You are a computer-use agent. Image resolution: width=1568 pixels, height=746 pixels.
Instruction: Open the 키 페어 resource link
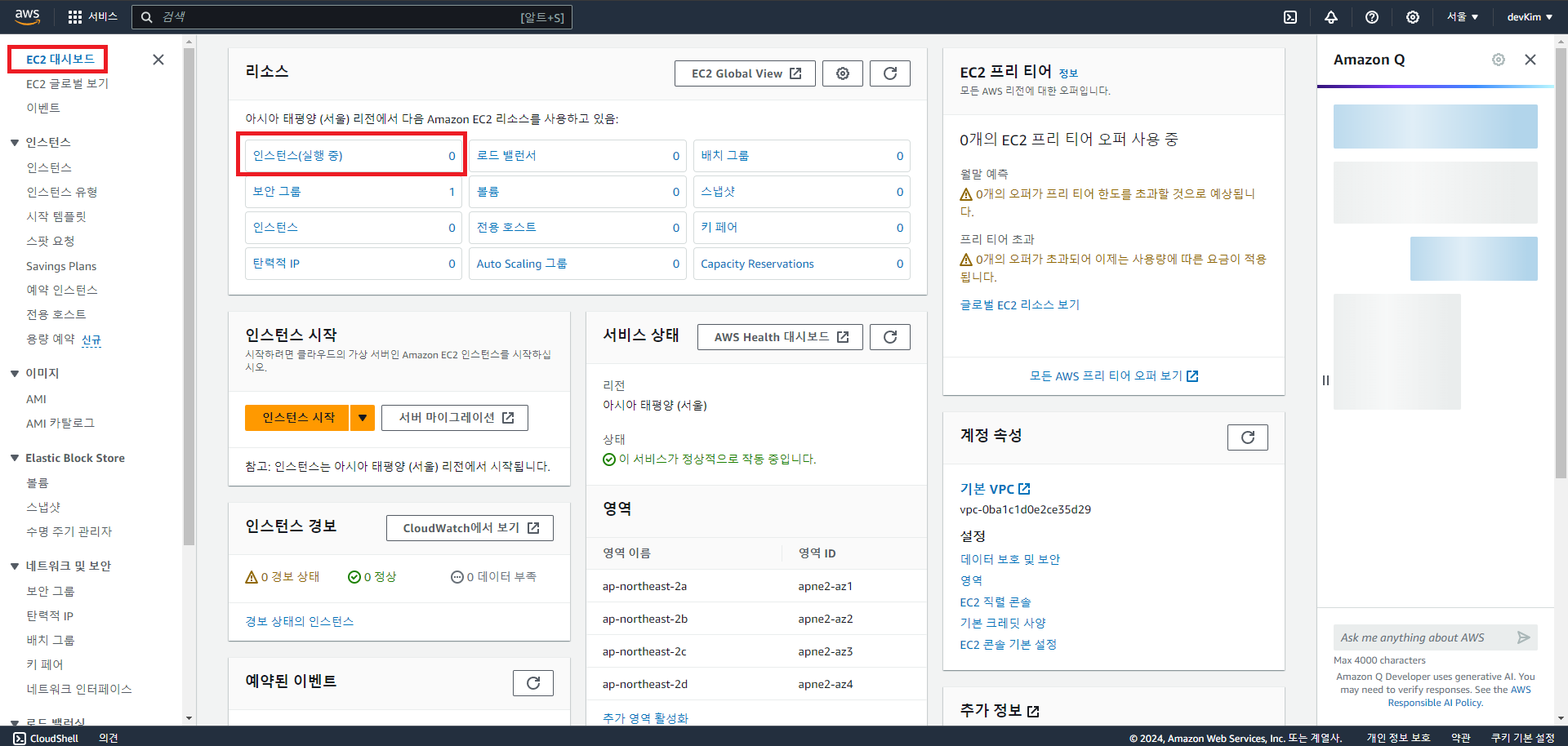point(719,228)
